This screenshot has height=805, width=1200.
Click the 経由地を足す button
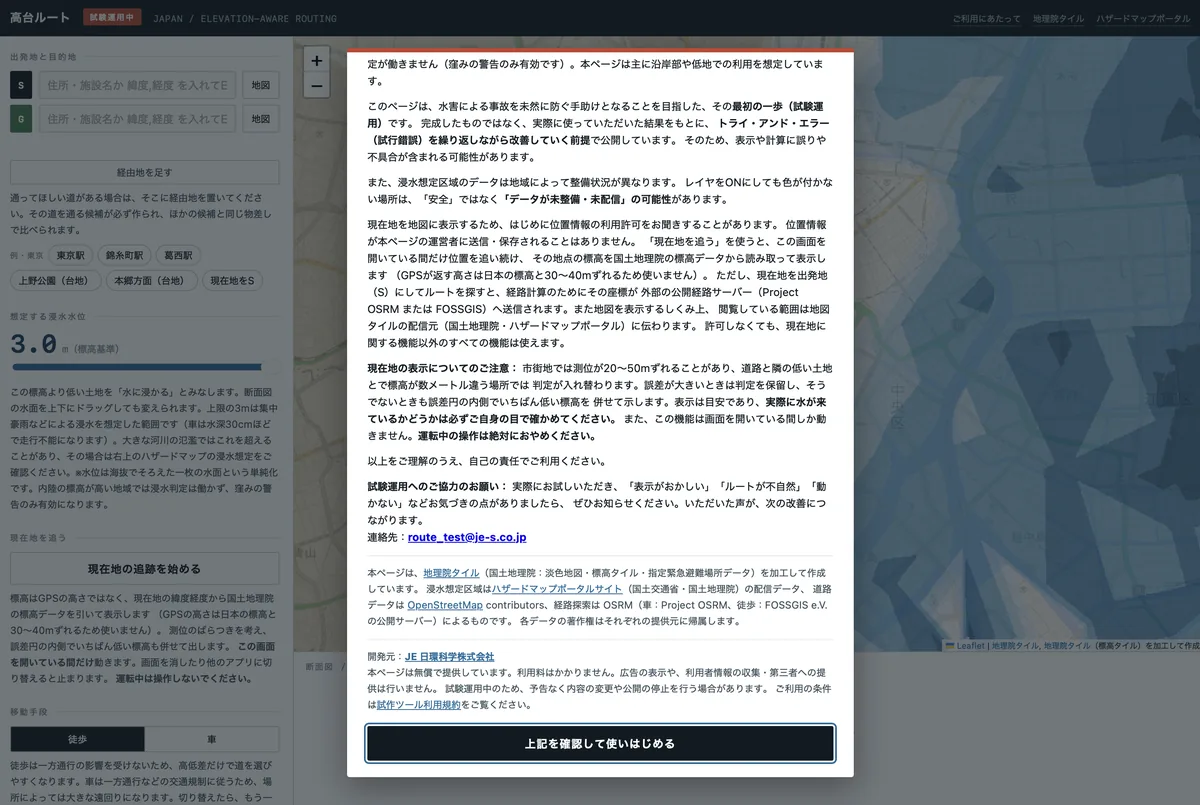(145, 172)
